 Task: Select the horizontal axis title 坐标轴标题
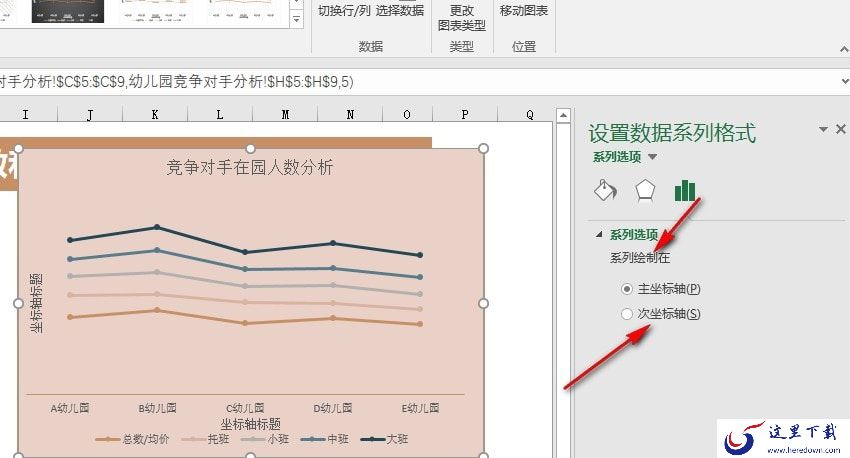[x=250, y=423]
